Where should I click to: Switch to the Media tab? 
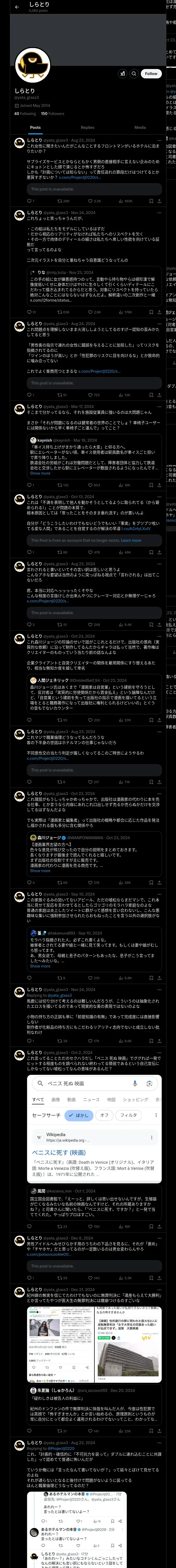(139, 128)
